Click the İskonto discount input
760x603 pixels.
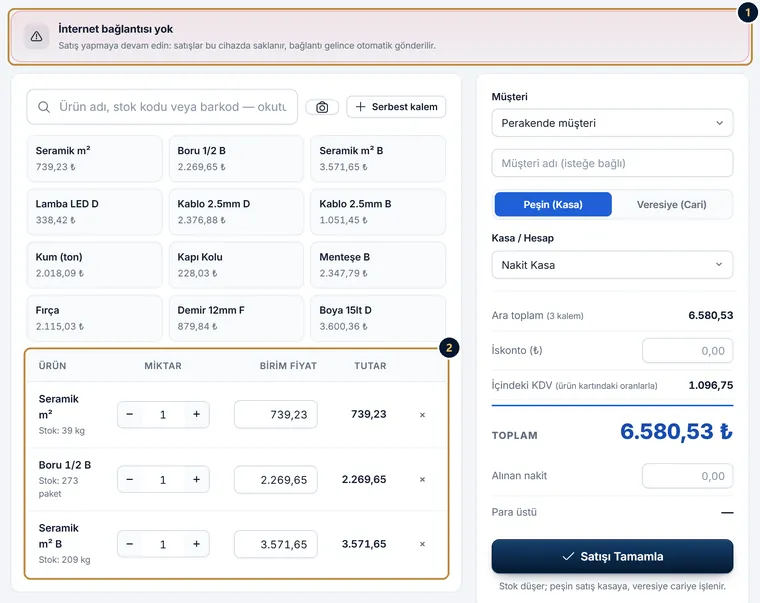point(687,350)
